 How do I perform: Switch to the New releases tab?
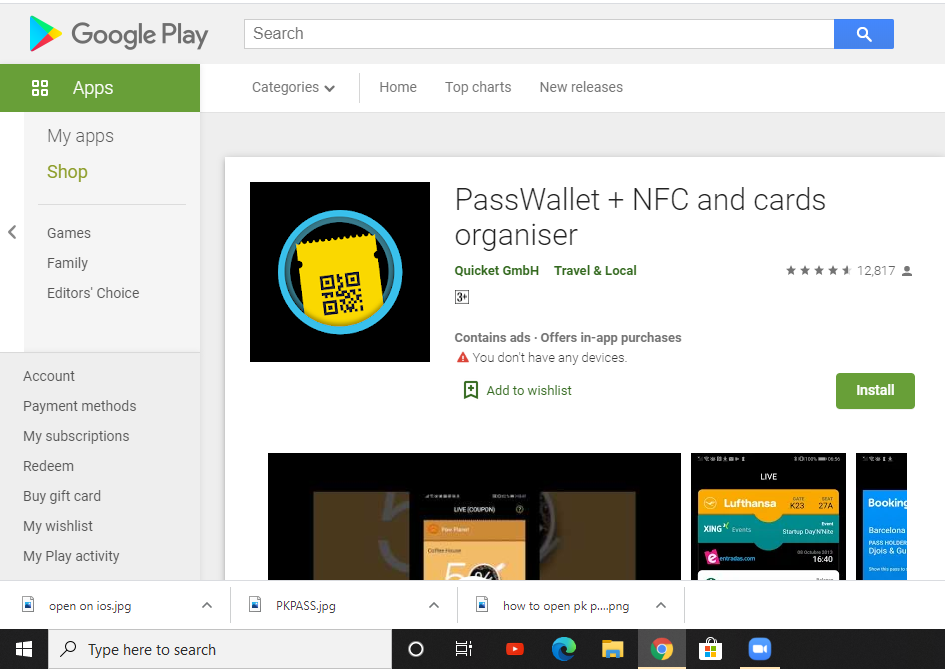[581, 87]
